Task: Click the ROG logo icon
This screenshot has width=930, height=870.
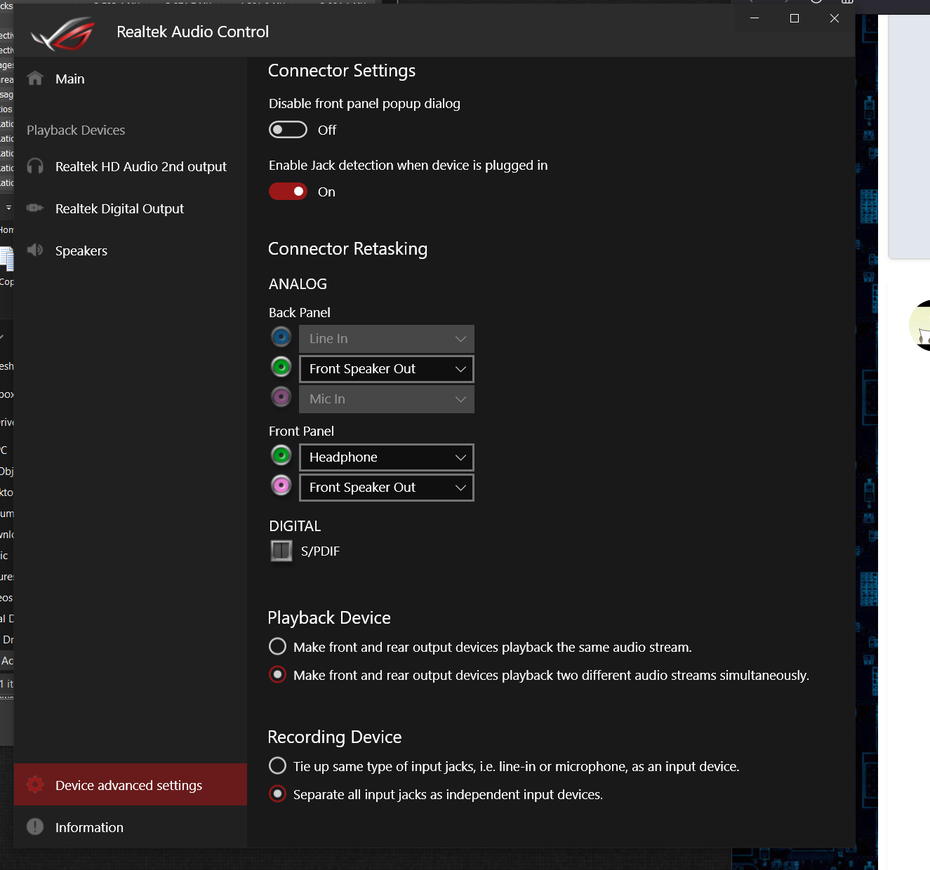Action: pyautogui.click(x=63, y=33)
